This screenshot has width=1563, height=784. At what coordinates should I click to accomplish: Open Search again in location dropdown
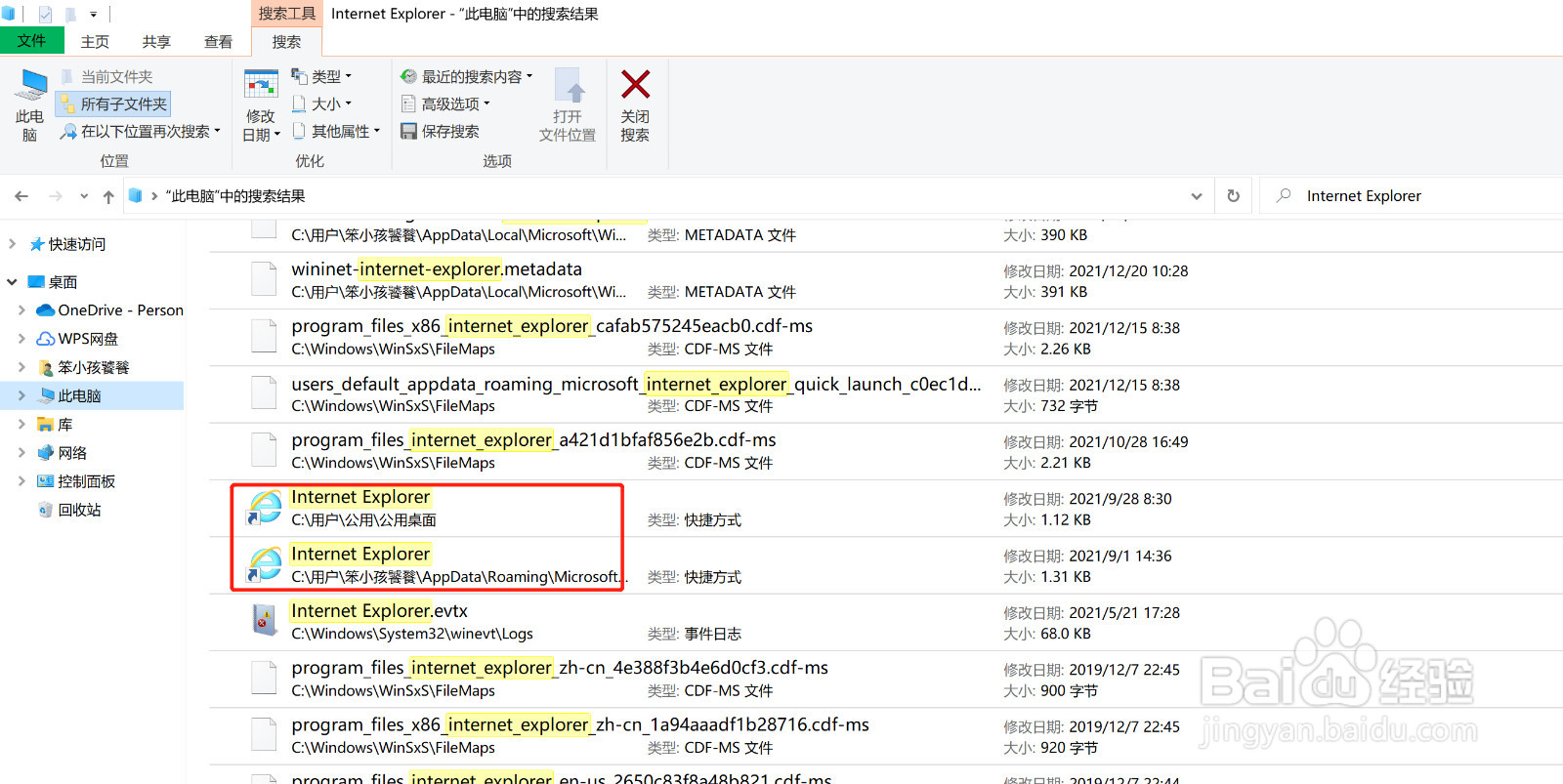coord(141,131)
